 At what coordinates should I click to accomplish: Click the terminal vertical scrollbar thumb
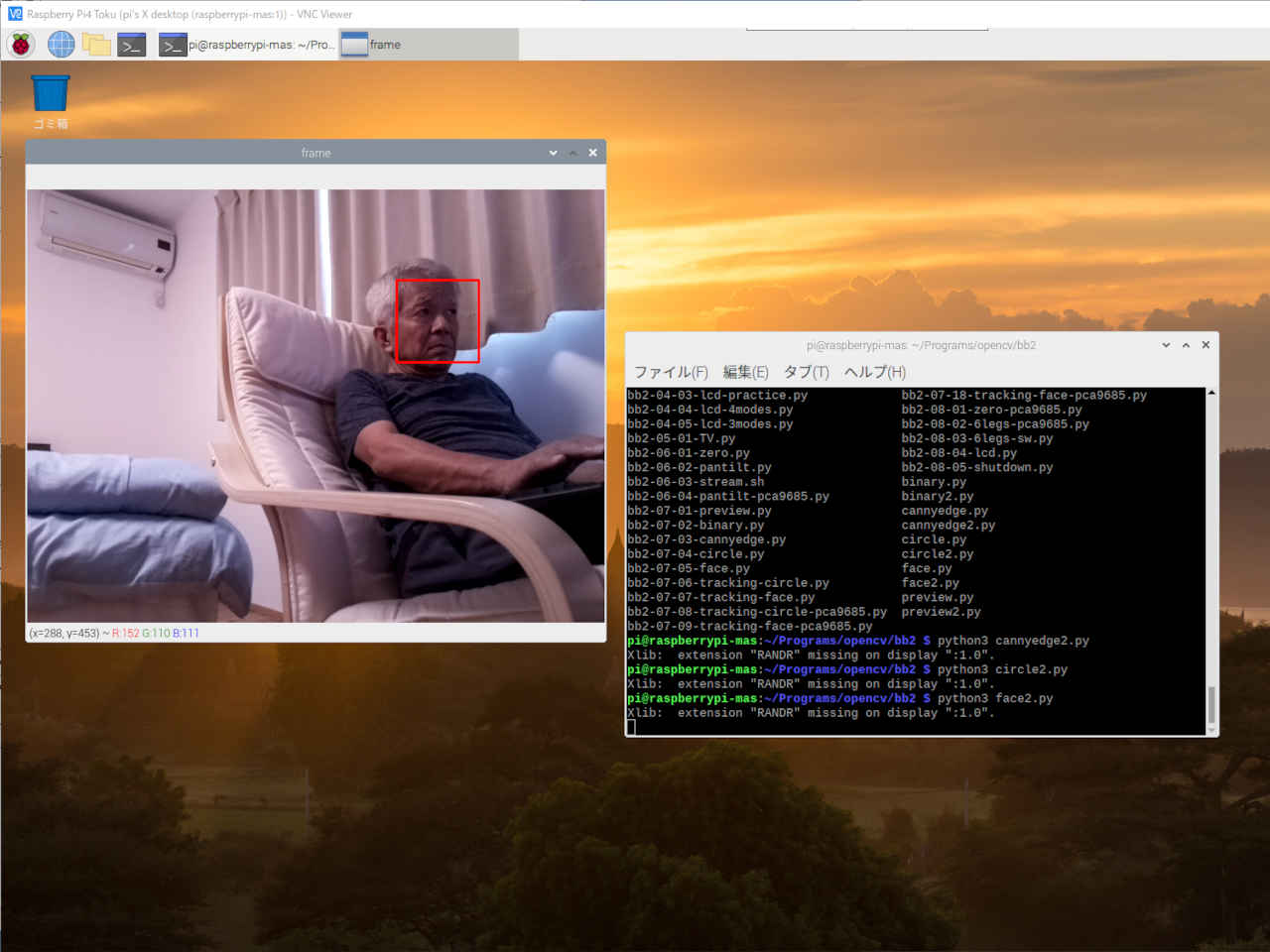1211,706
